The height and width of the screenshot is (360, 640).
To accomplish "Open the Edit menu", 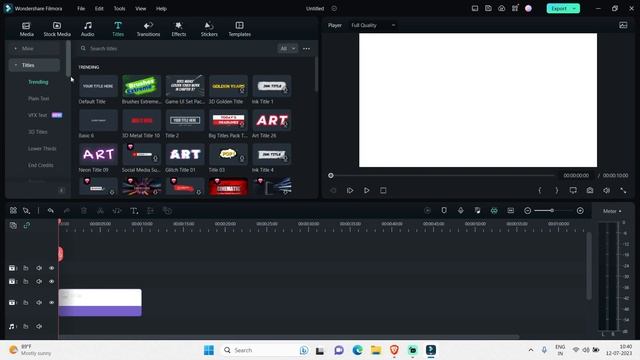I will click(99, 9).
